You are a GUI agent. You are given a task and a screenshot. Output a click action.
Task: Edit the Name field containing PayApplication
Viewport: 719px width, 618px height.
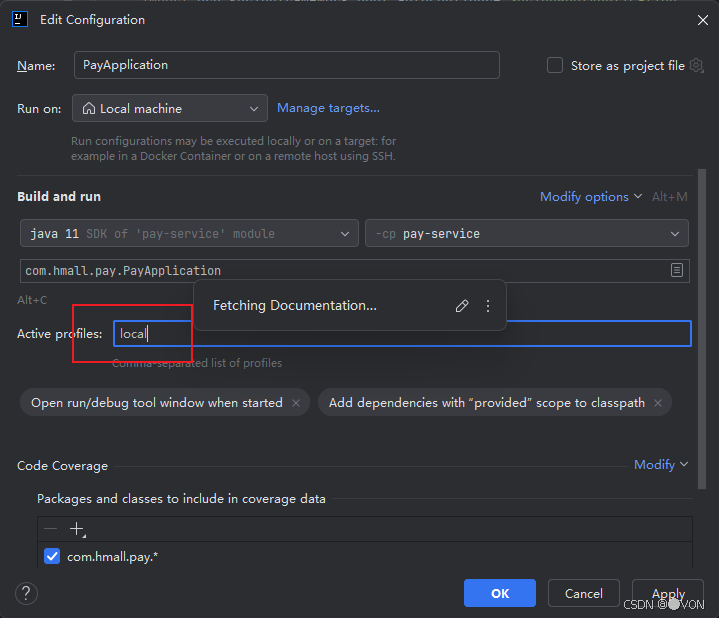point(287,65)
